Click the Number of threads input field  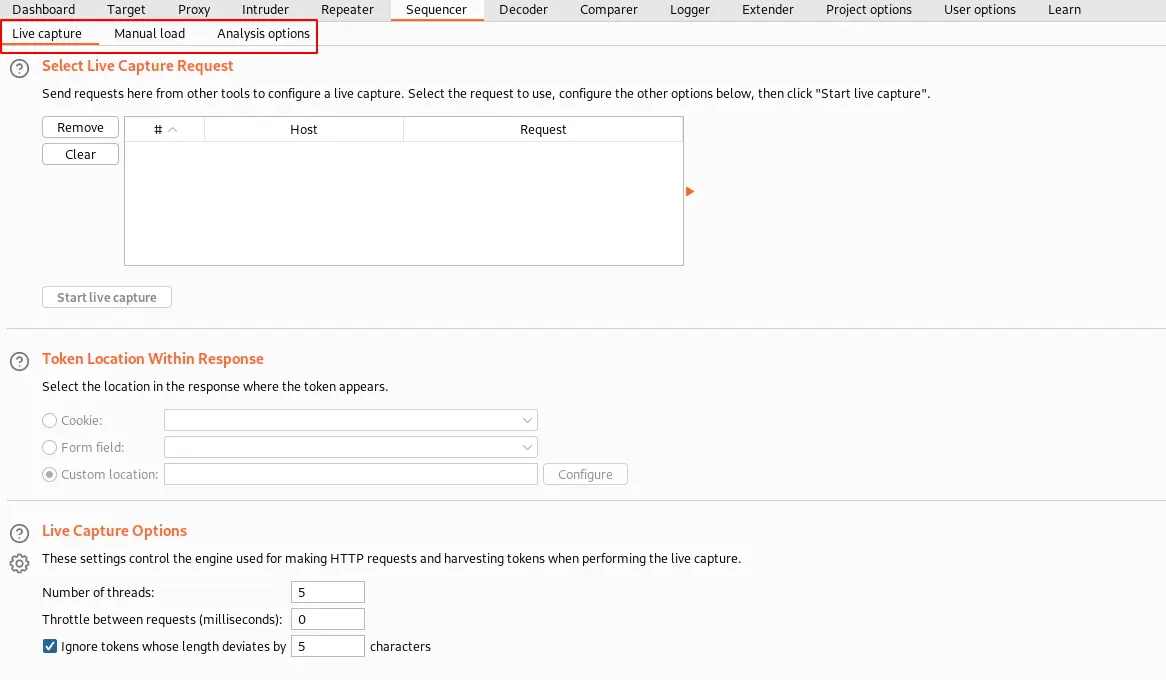327,592
